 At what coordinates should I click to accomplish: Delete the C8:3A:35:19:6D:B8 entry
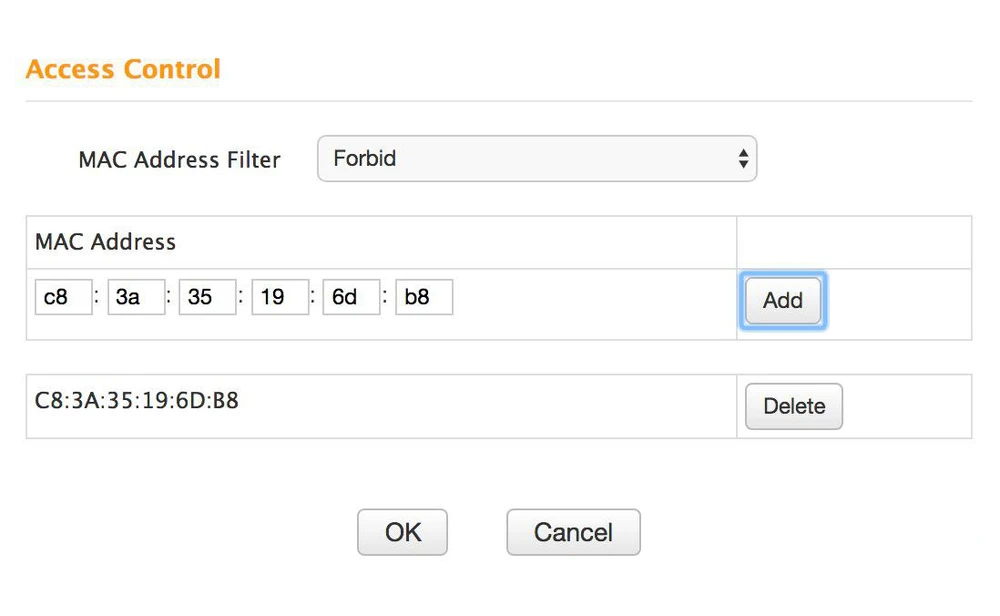(x=794, y=407)
